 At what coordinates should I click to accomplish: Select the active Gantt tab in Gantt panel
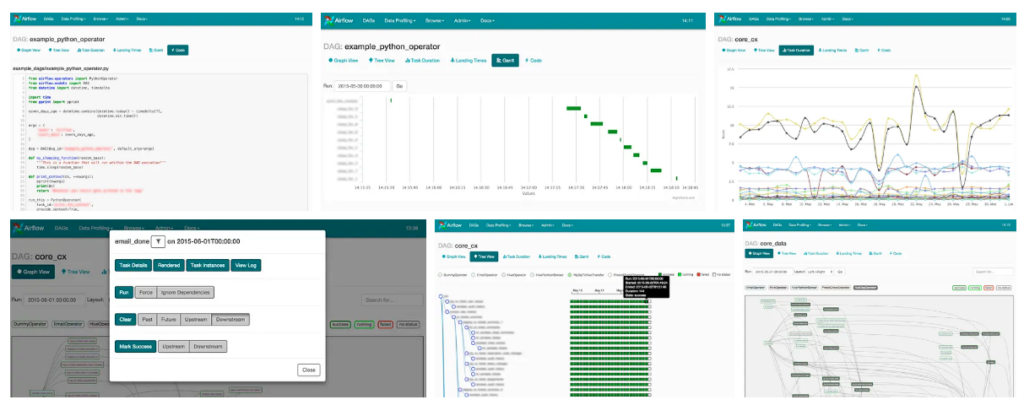tap(504, 60)
